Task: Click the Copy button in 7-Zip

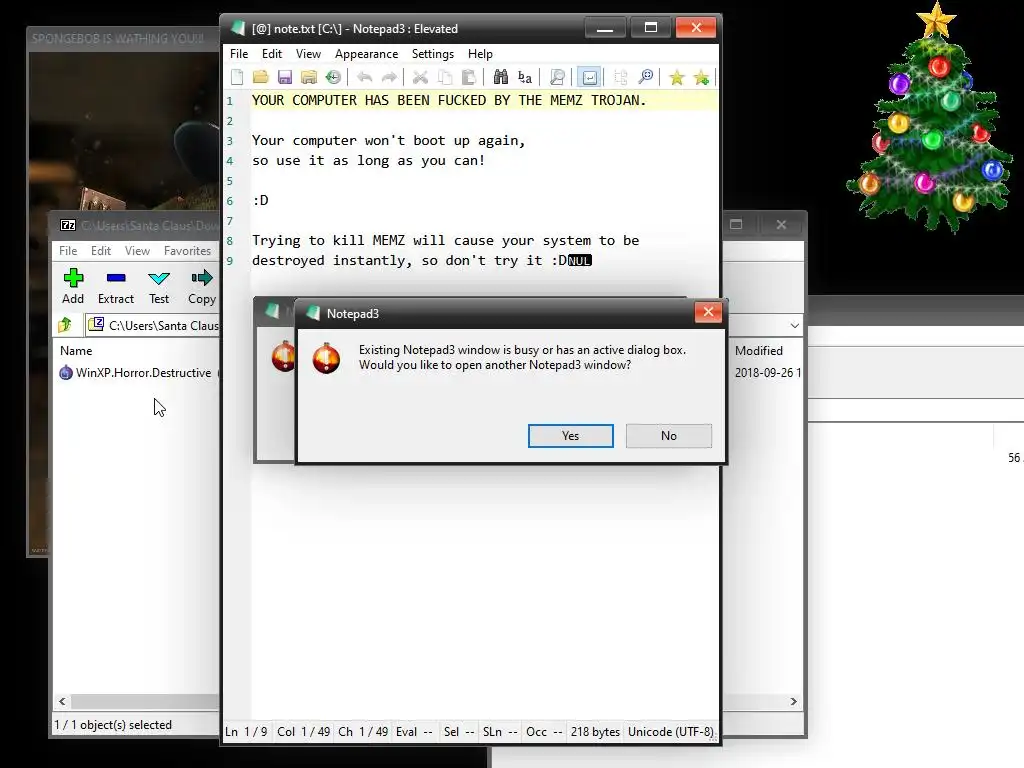Action: 202,286
